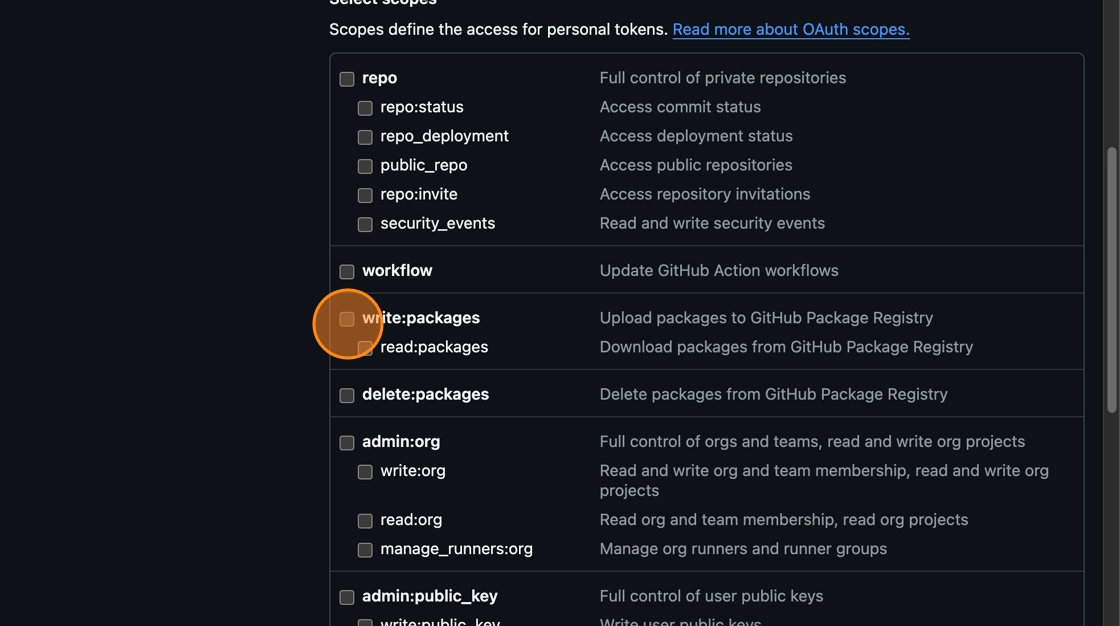Tick the repo_deployment checkbox
The height and width of the screenshot is (626, 1120).
(365, 137)
